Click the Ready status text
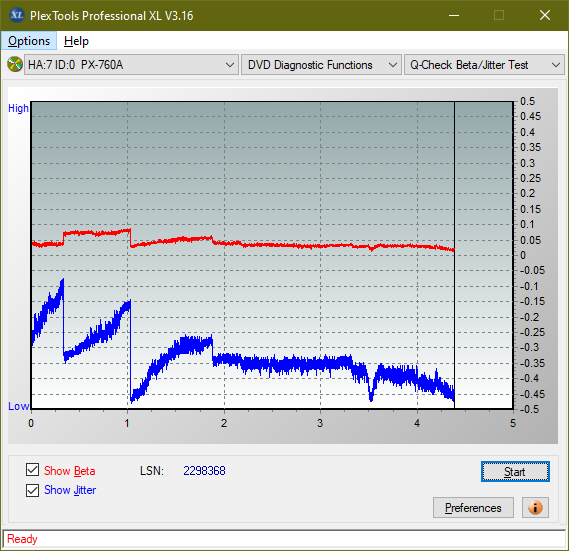Viewport: 569px width, 551px height. click(x=22, y=539)
